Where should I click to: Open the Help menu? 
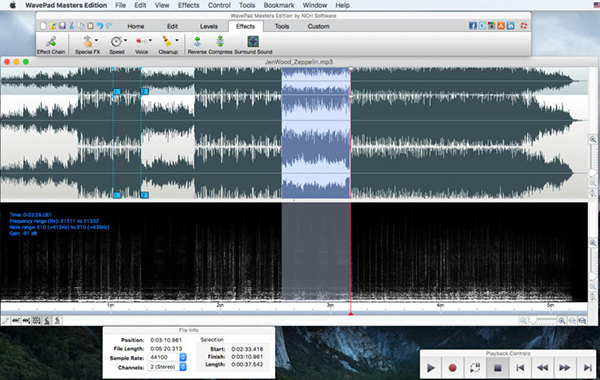pos(342,5)
